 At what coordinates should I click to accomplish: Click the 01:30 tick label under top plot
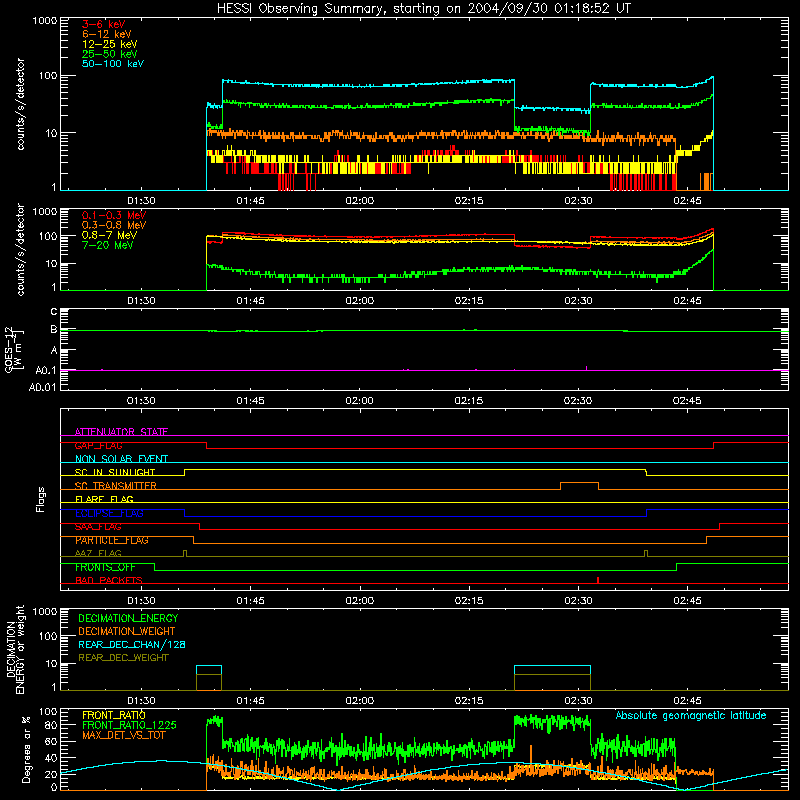141,201
